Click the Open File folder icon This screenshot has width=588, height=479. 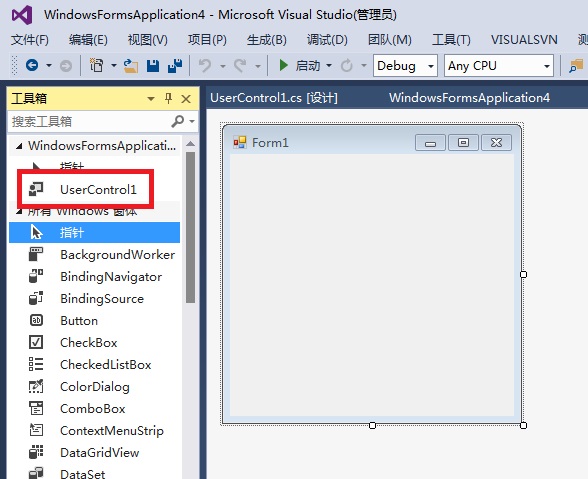(x=131, y=66)
